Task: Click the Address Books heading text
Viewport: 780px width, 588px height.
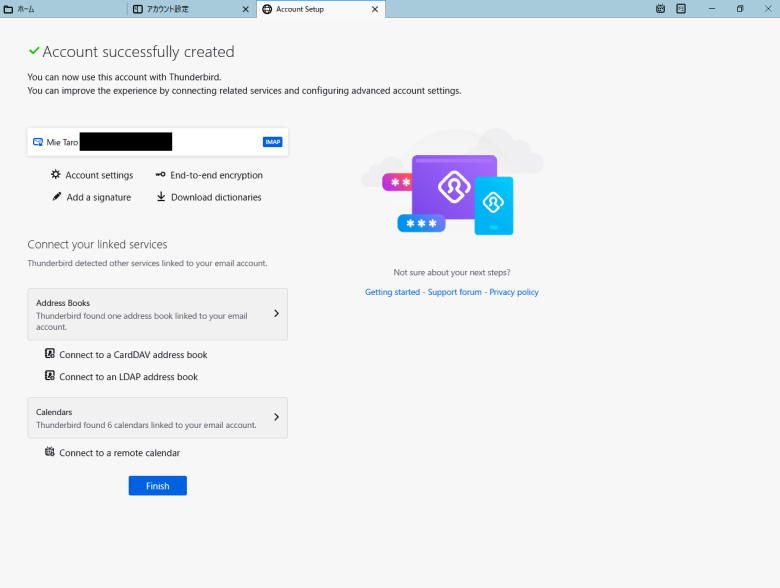Action: point(63,303)
